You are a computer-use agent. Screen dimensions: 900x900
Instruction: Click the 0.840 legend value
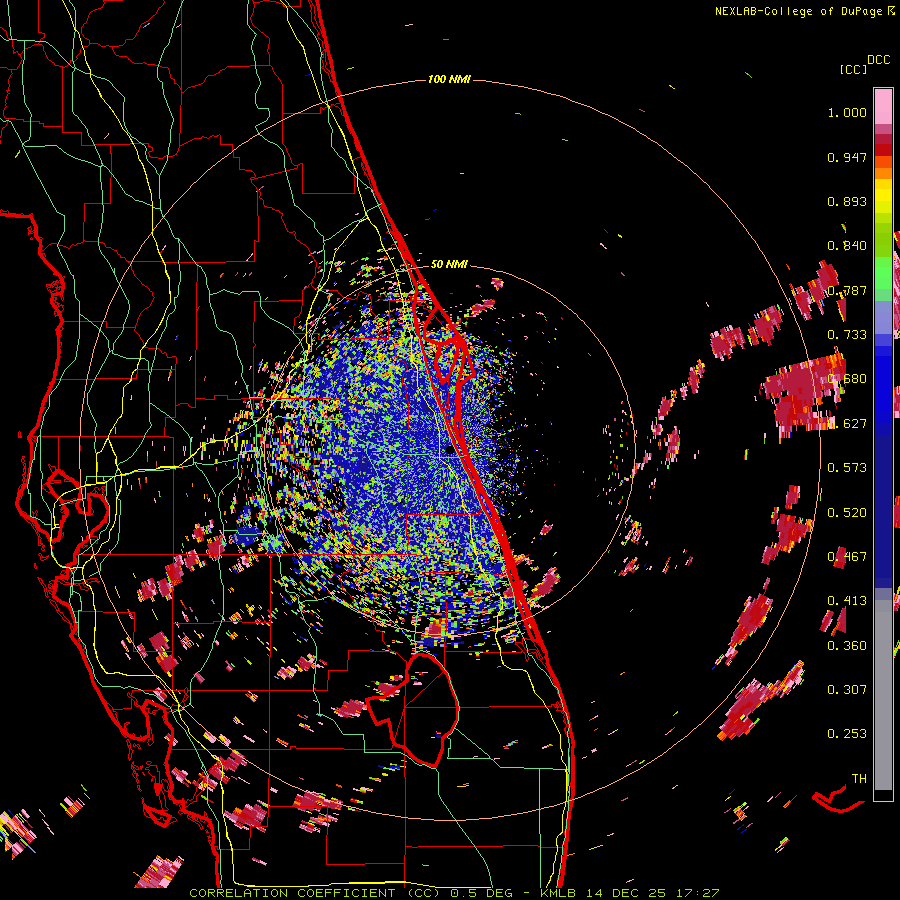847,246
